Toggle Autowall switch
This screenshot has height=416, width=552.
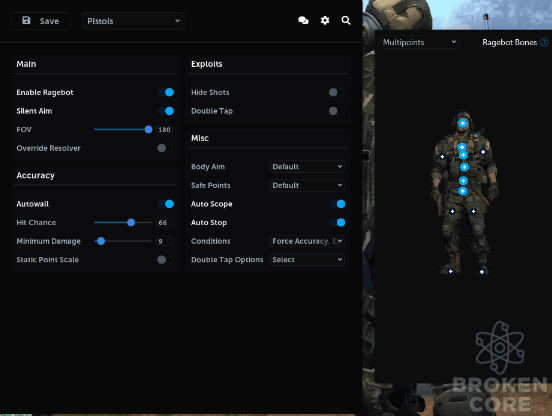pos(165,204)
